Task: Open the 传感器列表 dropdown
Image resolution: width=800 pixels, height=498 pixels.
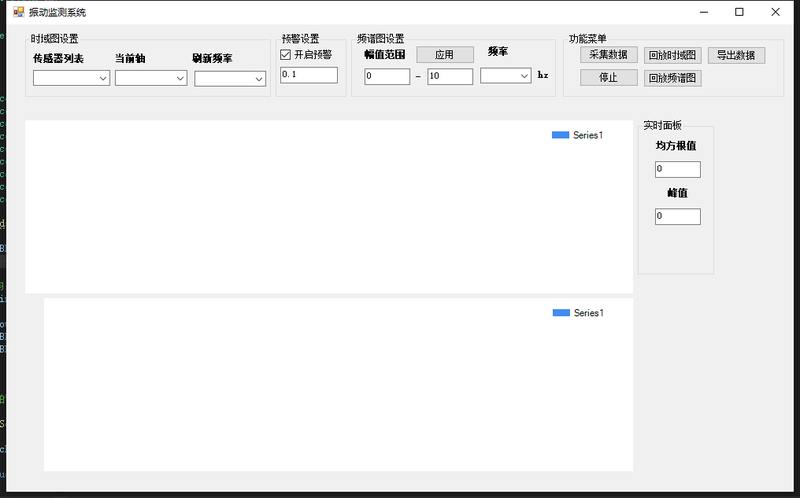Action: click(x=71, y=78)
